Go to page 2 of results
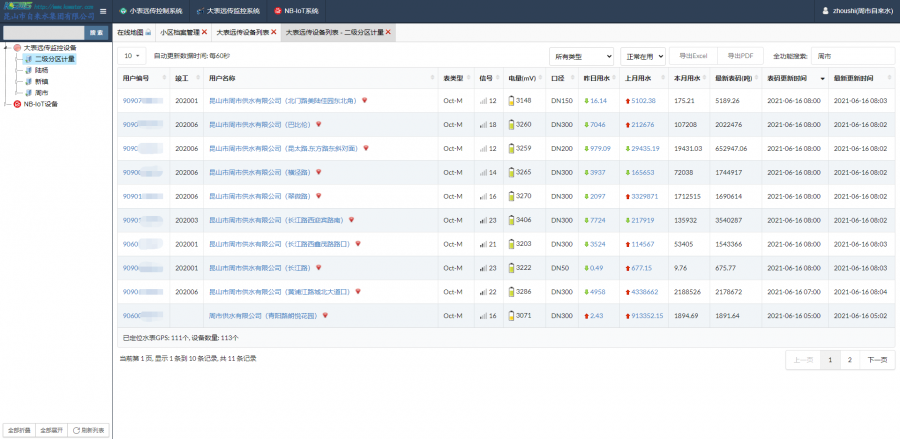 [x=849, y=359]
